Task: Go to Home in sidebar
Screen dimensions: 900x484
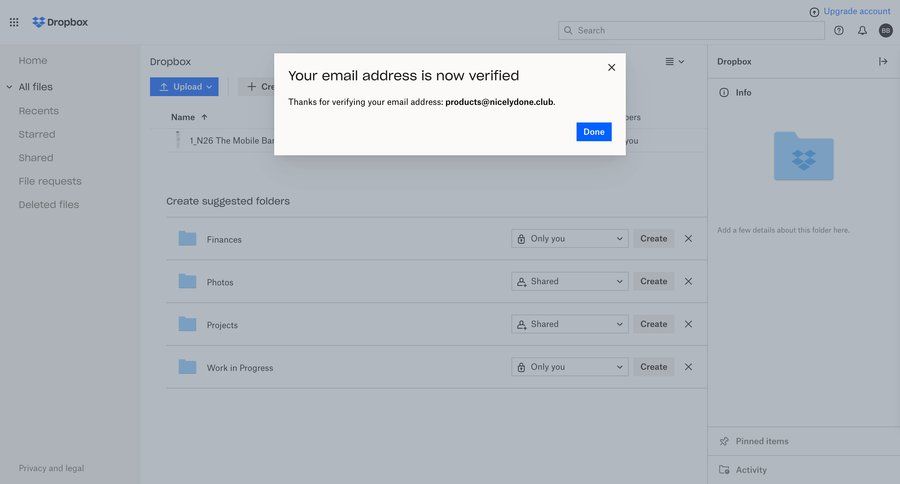Action: point(33,60)
